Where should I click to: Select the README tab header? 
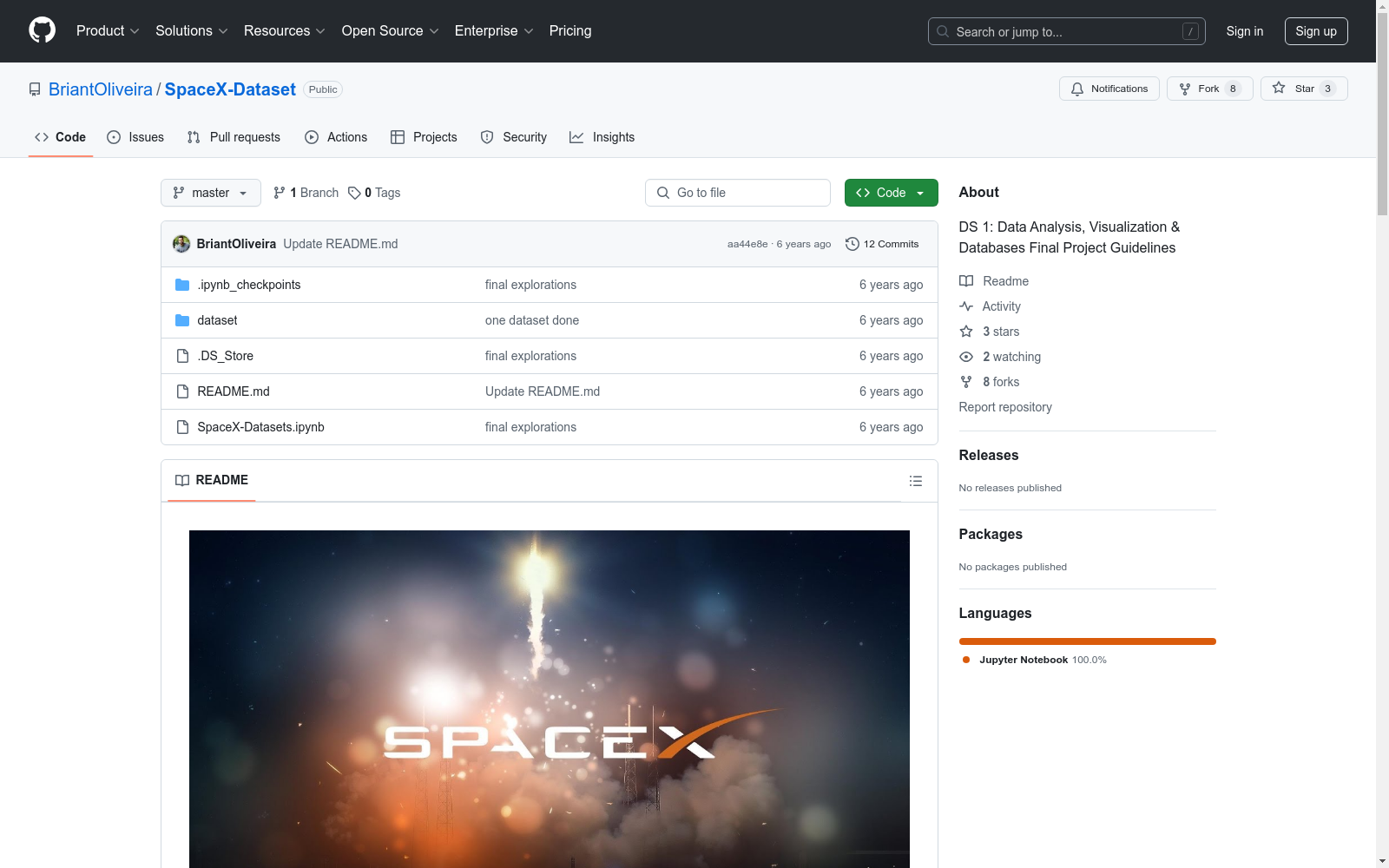coord(212,480)
